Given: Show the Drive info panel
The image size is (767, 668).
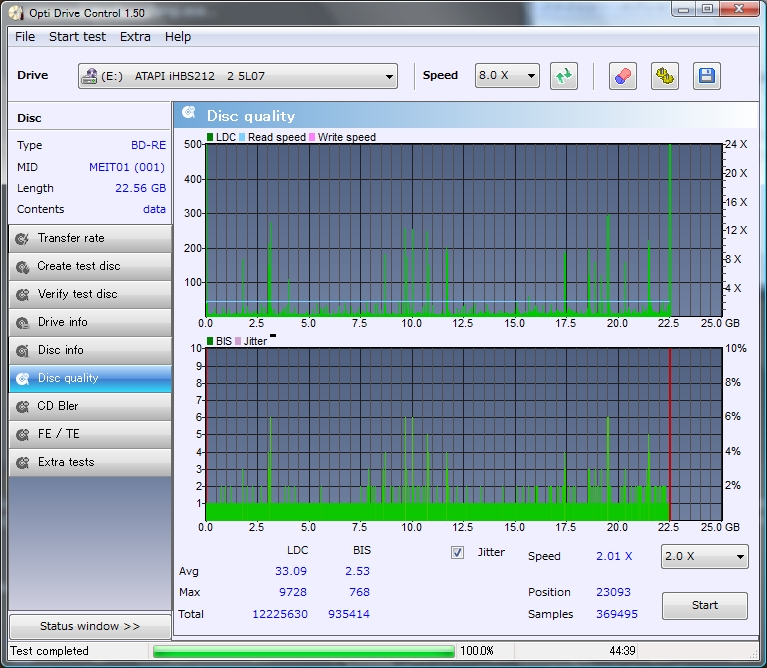Looking at the screenshot, I should click(x=89, y=322).
